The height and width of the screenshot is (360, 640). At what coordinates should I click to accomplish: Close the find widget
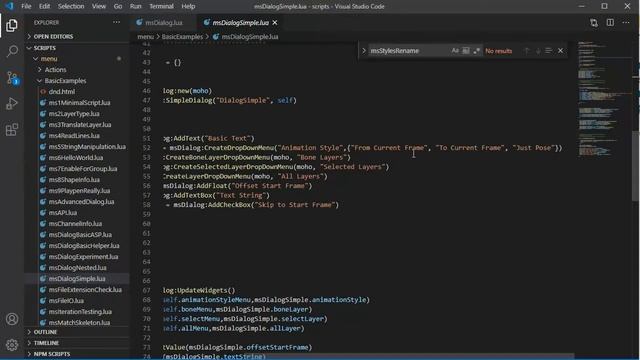click(x=560, y=51)
